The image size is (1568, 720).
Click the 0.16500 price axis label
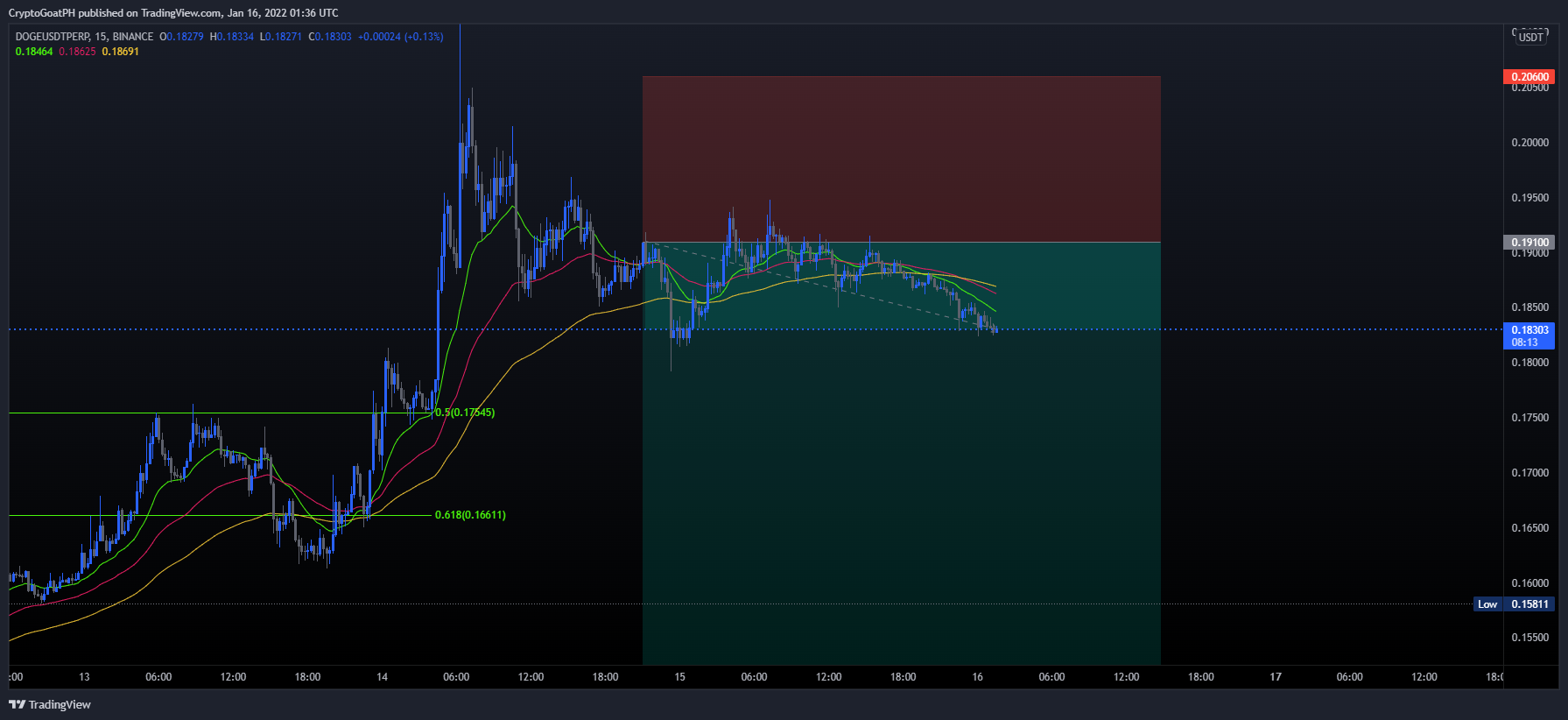click(x=1529, y=528)
